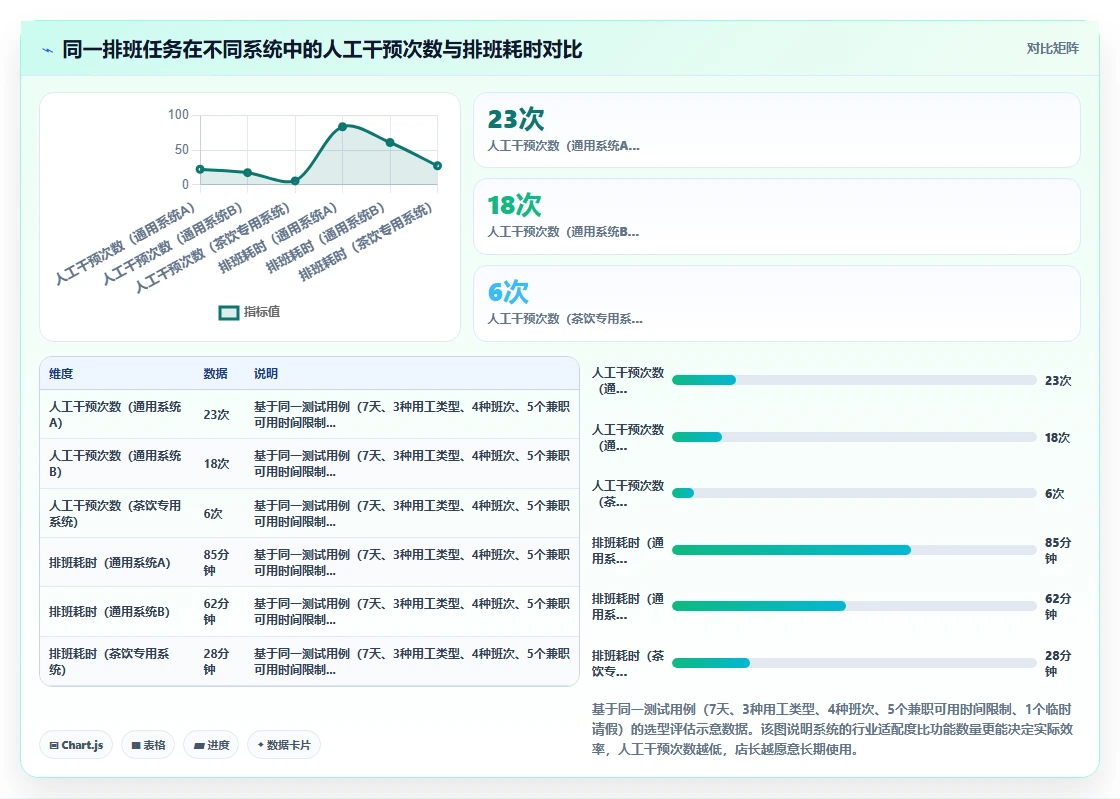Click the 18次 data card
The image size is (1120, 799).
coord(776,216)
